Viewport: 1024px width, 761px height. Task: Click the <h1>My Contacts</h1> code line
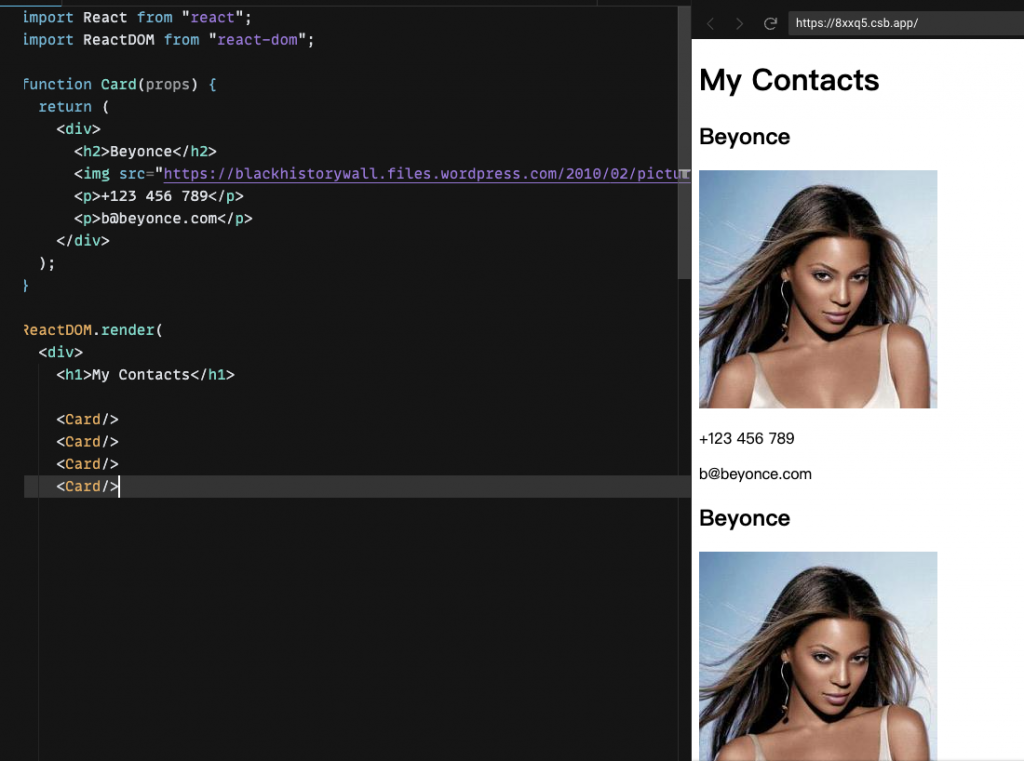[145, 375]
